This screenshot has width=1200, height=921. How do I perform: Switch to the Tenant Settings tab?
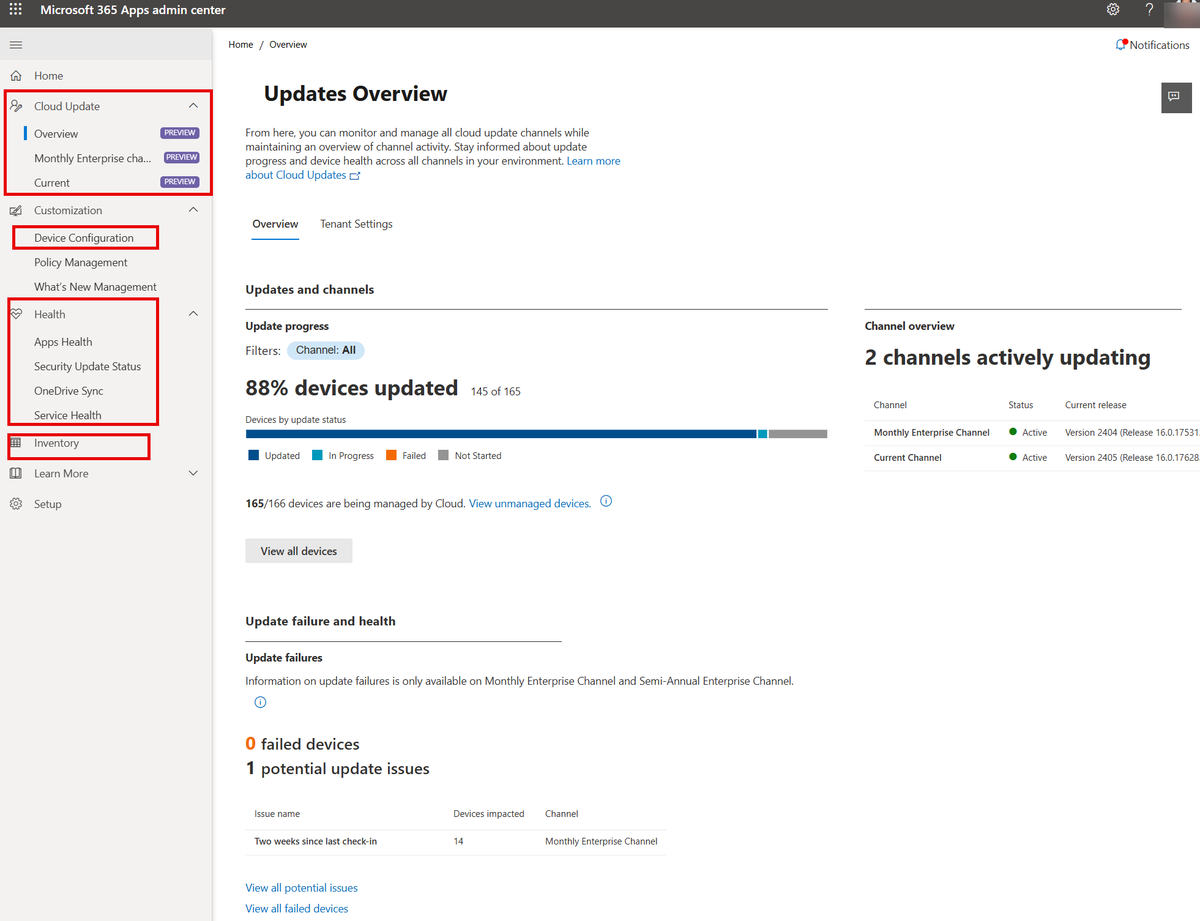click(x=356, y=224)
